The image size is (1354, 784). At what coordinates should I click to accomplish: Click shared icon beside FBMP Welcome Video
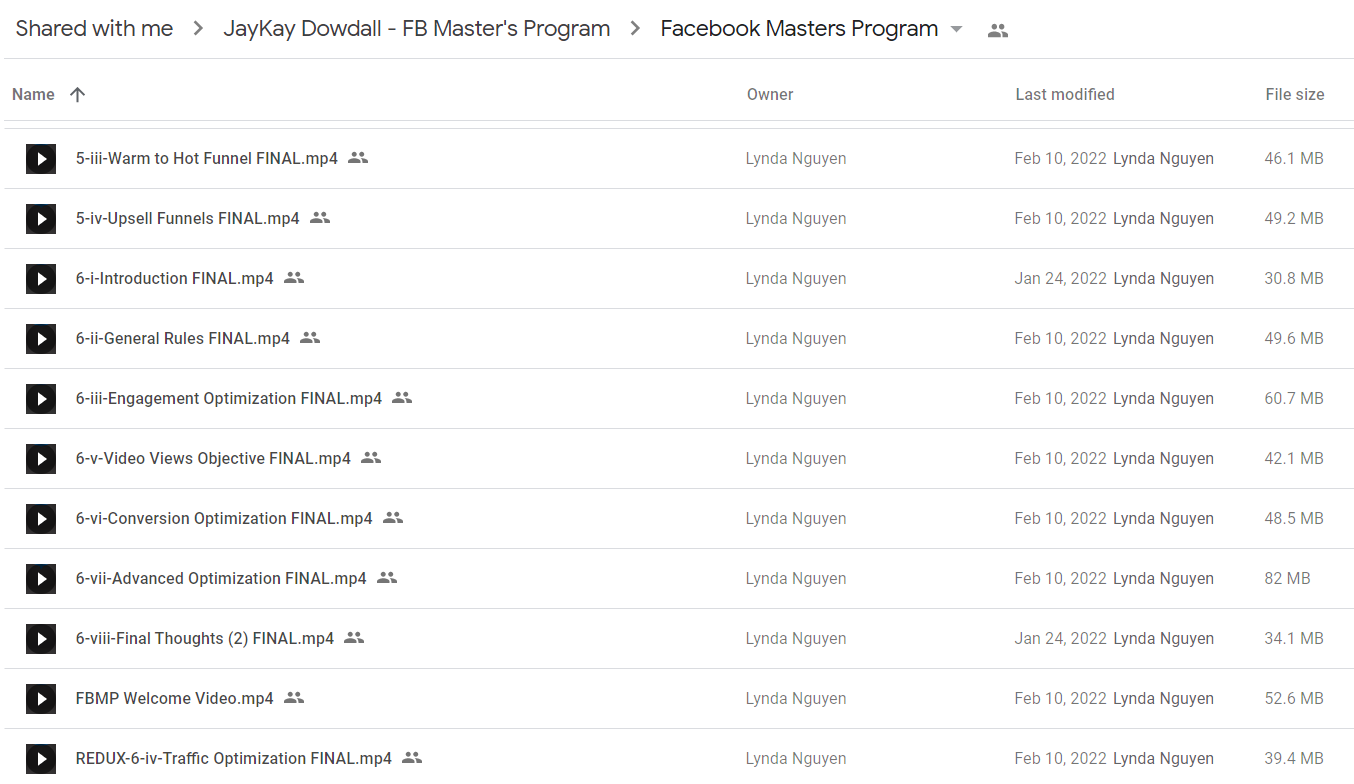click(294, 698)
